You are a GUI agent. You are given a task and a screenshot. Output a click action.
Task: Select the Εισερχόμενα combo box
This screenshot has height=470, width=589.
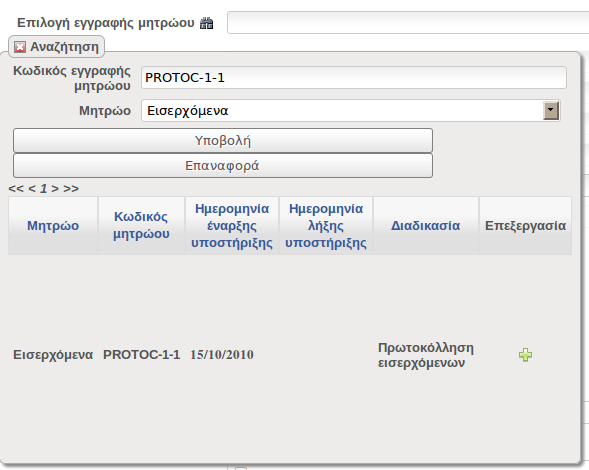click(x=350, y=110)
